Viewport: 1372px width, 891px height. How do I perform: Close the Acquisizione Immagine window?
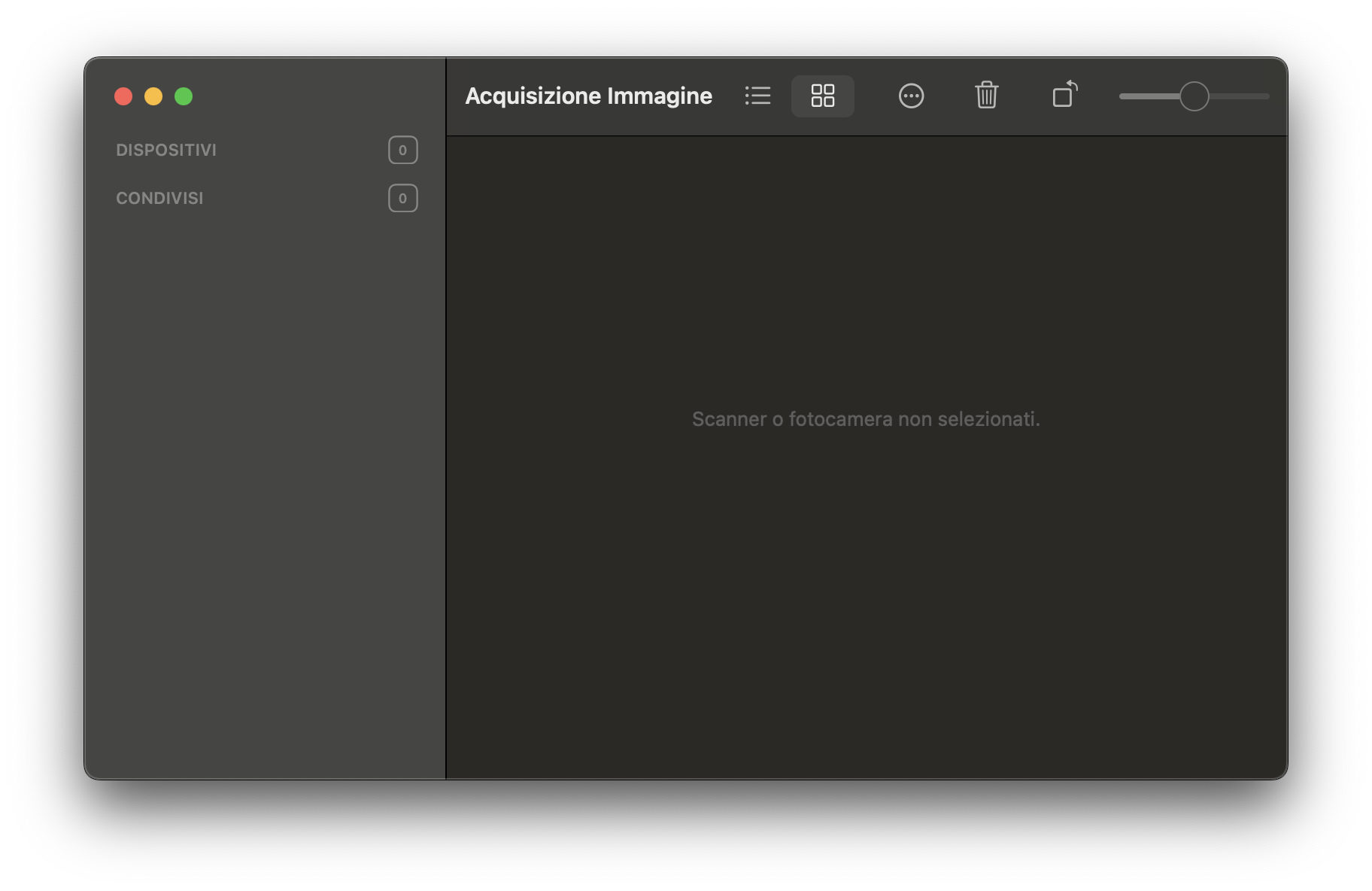123,96
